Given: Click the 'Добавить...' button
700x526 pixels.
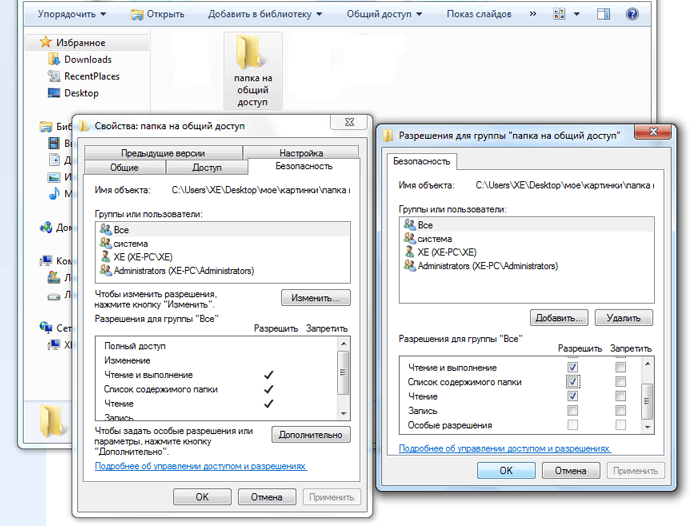Looking at the screenshot, I should [x=559, y=318].
